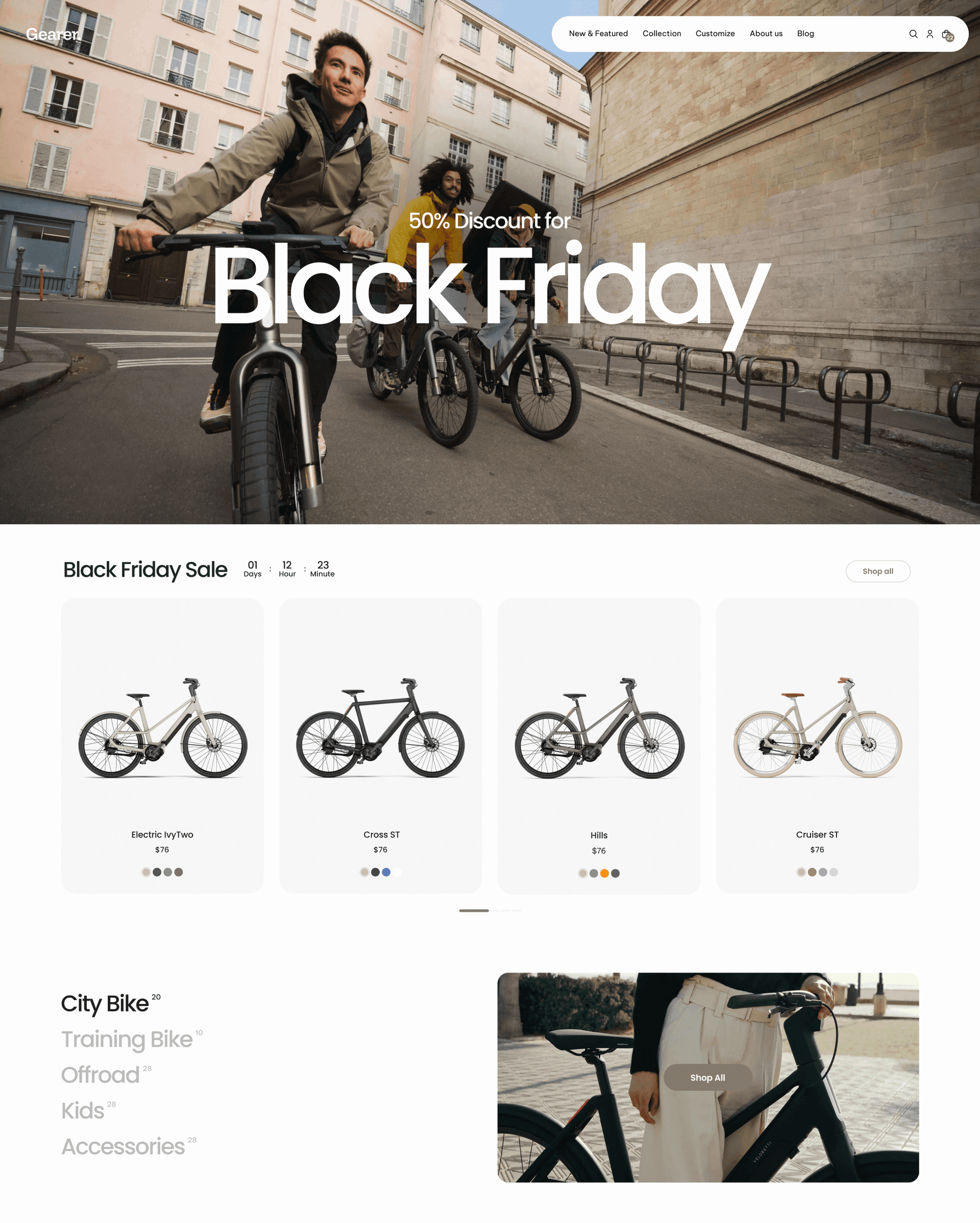Open the Electric IvyTwo bike image
980x1223 pixels.
tap(162, 727)
